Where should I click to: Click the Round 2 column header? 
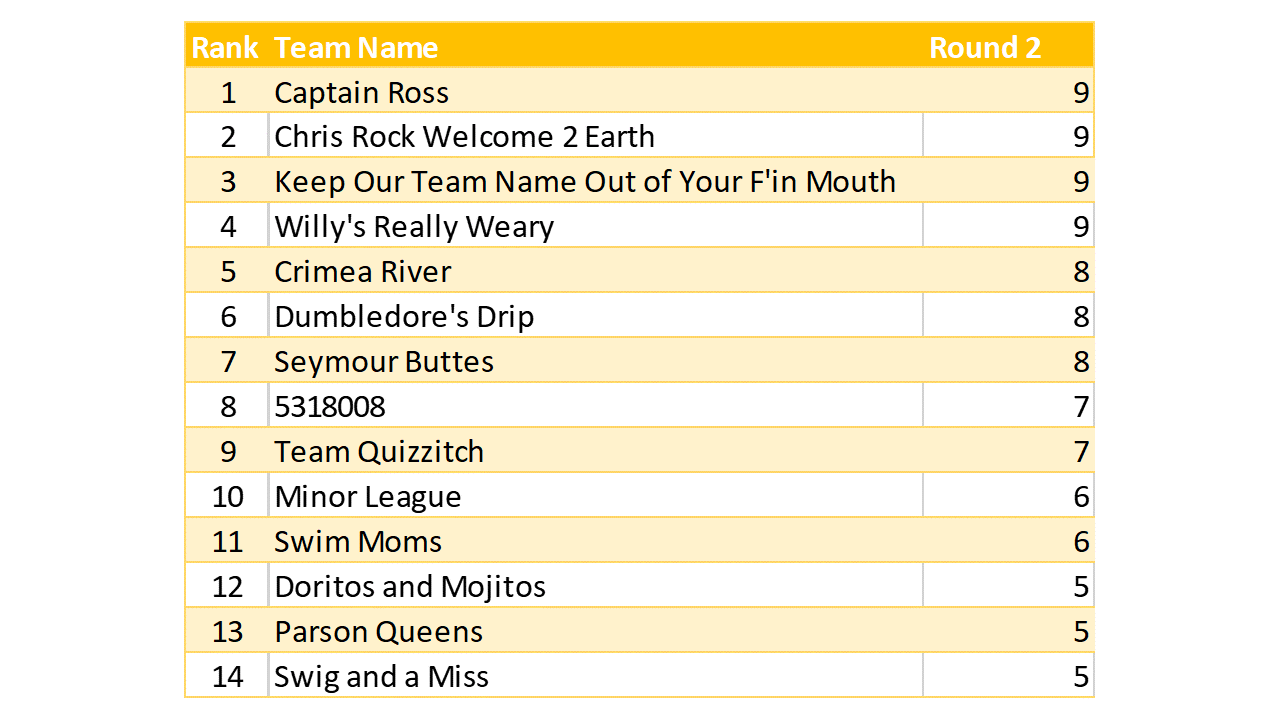point(985,47)
